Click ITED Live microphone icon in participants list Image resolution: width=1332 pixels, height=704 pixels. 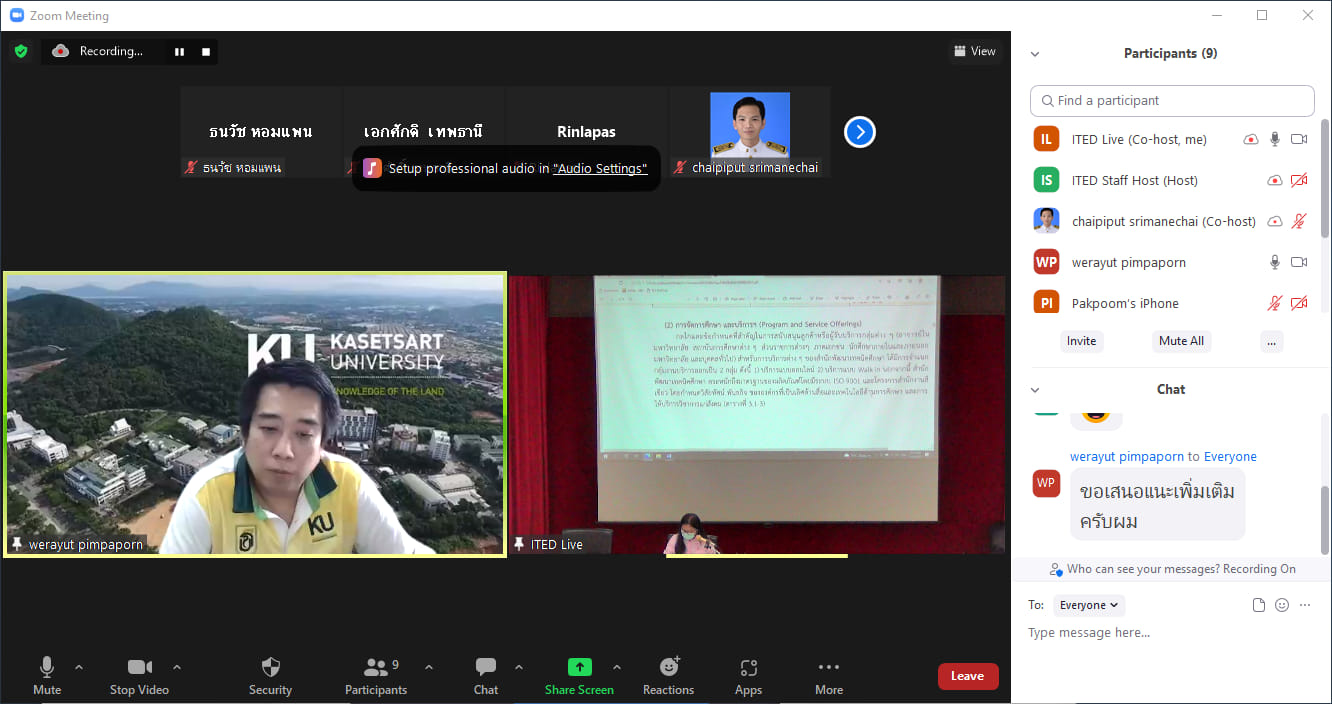[x=1275, y=140]
